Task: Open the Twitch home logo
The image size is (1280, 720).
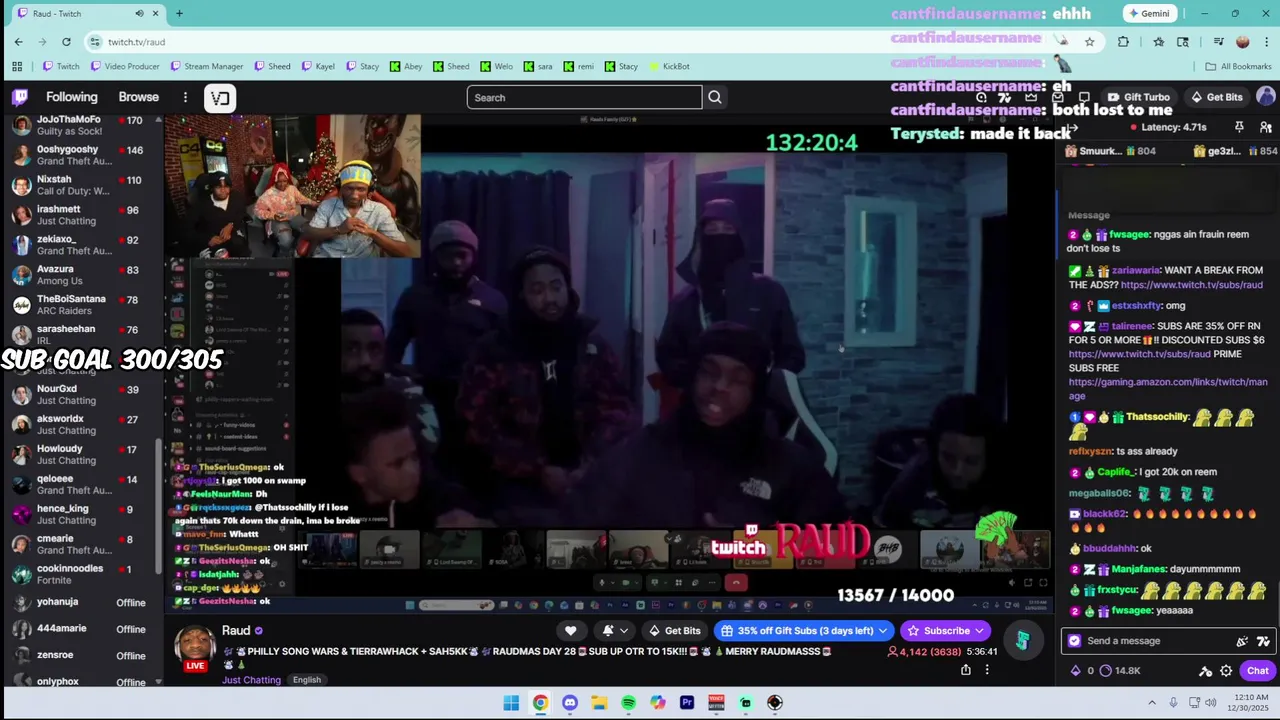Action: pos(20,97)
